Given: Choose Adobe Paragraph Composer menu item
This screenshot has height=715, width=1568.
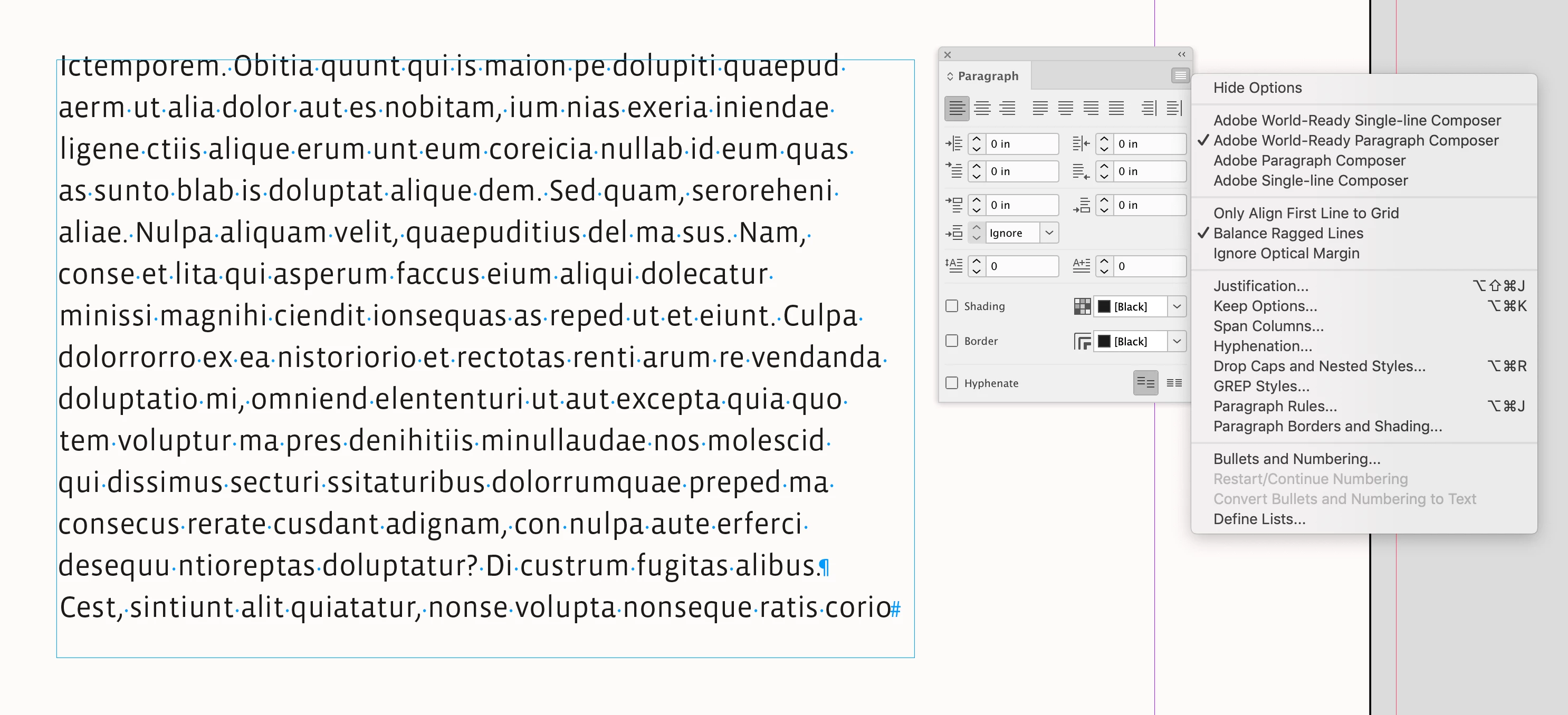Looking at the screenshot, I should click(x=1309, y=161).
